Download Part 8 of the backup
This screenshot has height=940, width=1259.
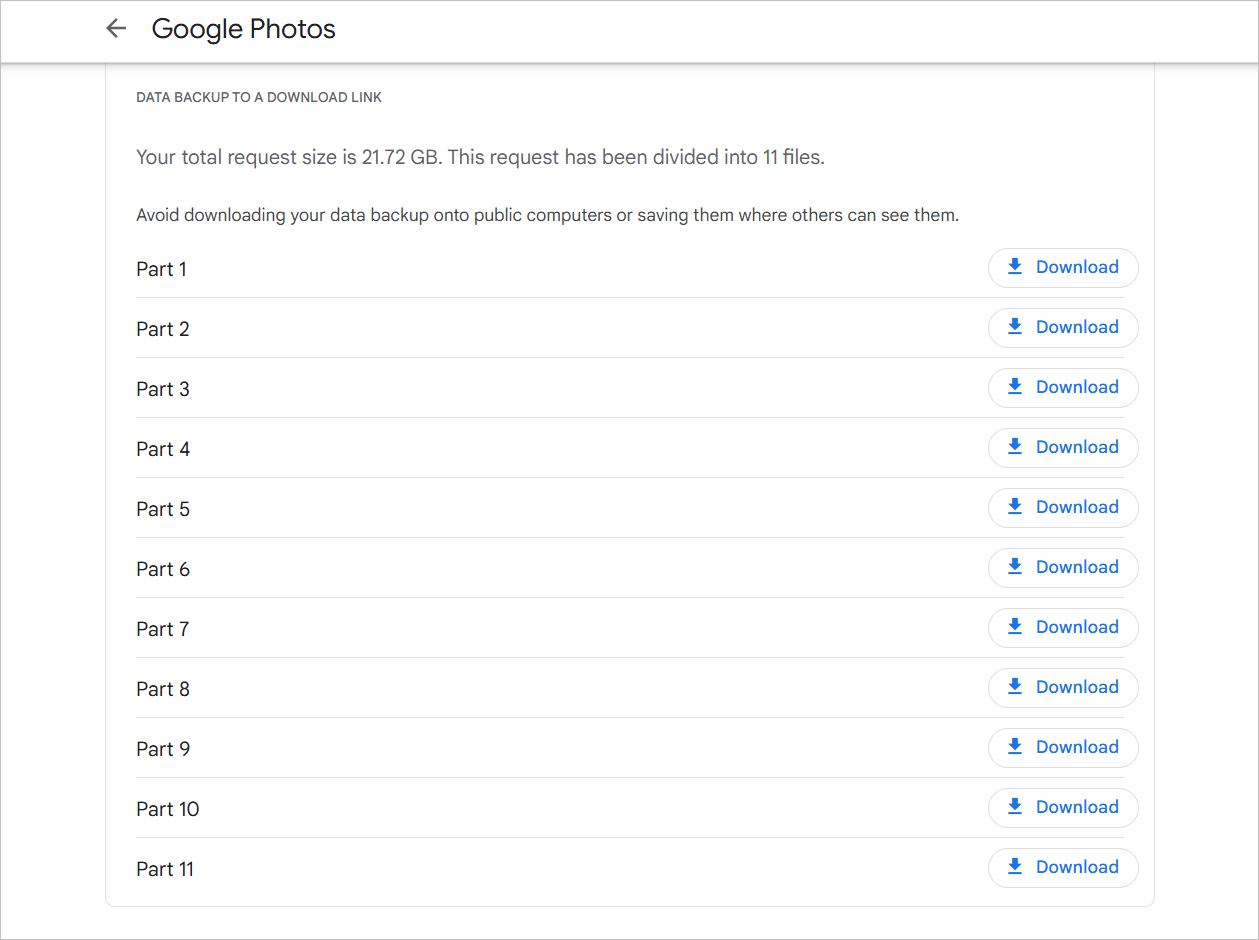point(1063,687)
